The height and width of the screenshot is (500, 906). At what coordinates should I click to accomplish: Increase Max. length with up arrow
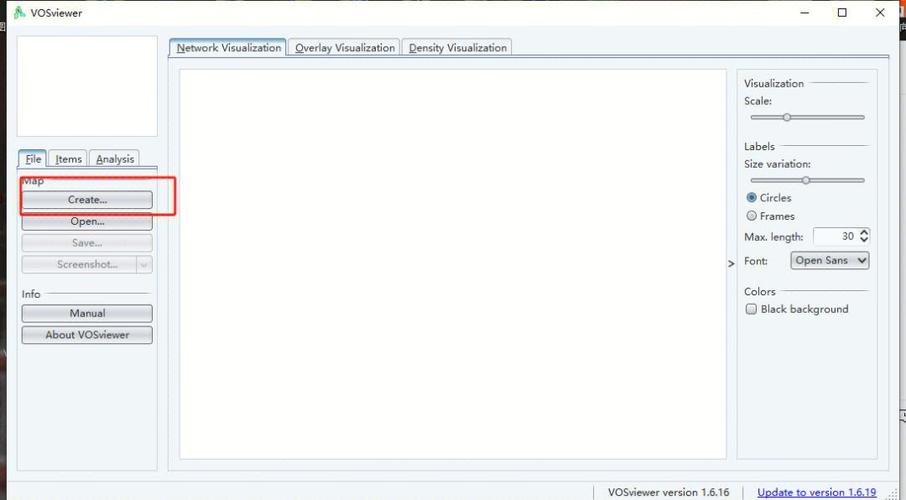864,232
